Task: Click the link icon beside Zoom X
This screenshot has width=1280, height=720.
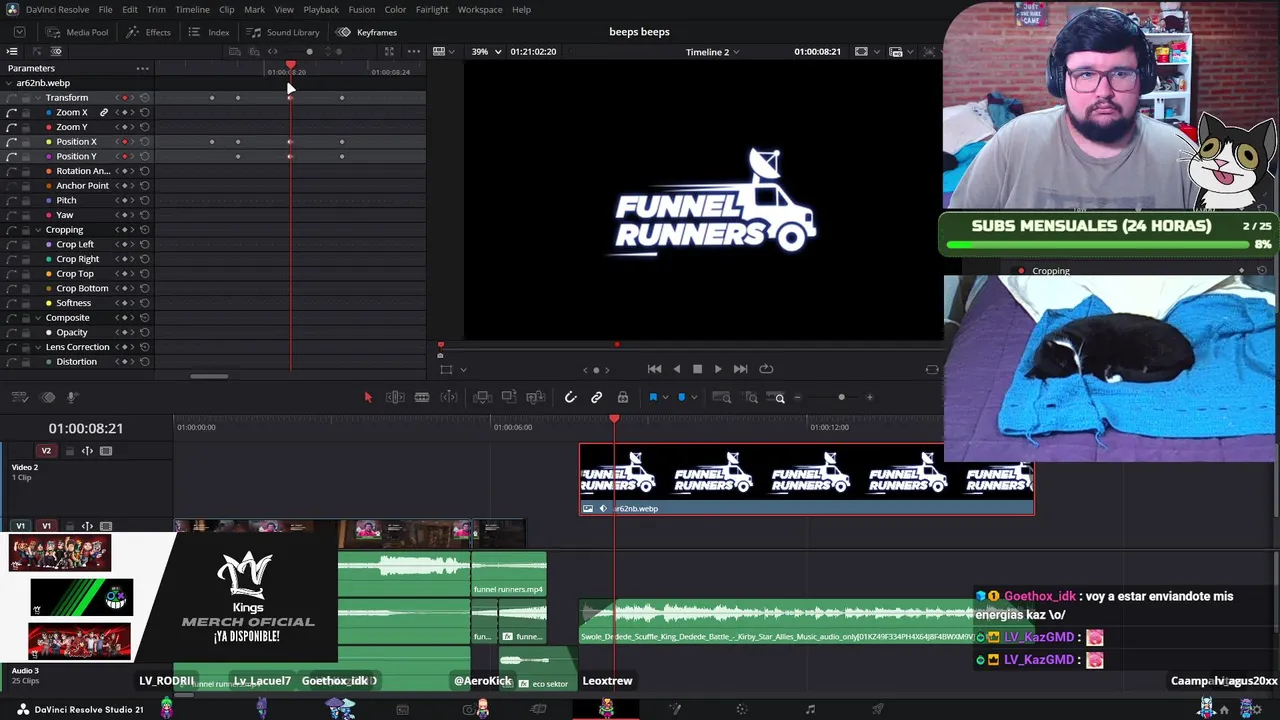Action: pyautogui.click(x=103, y=113)
